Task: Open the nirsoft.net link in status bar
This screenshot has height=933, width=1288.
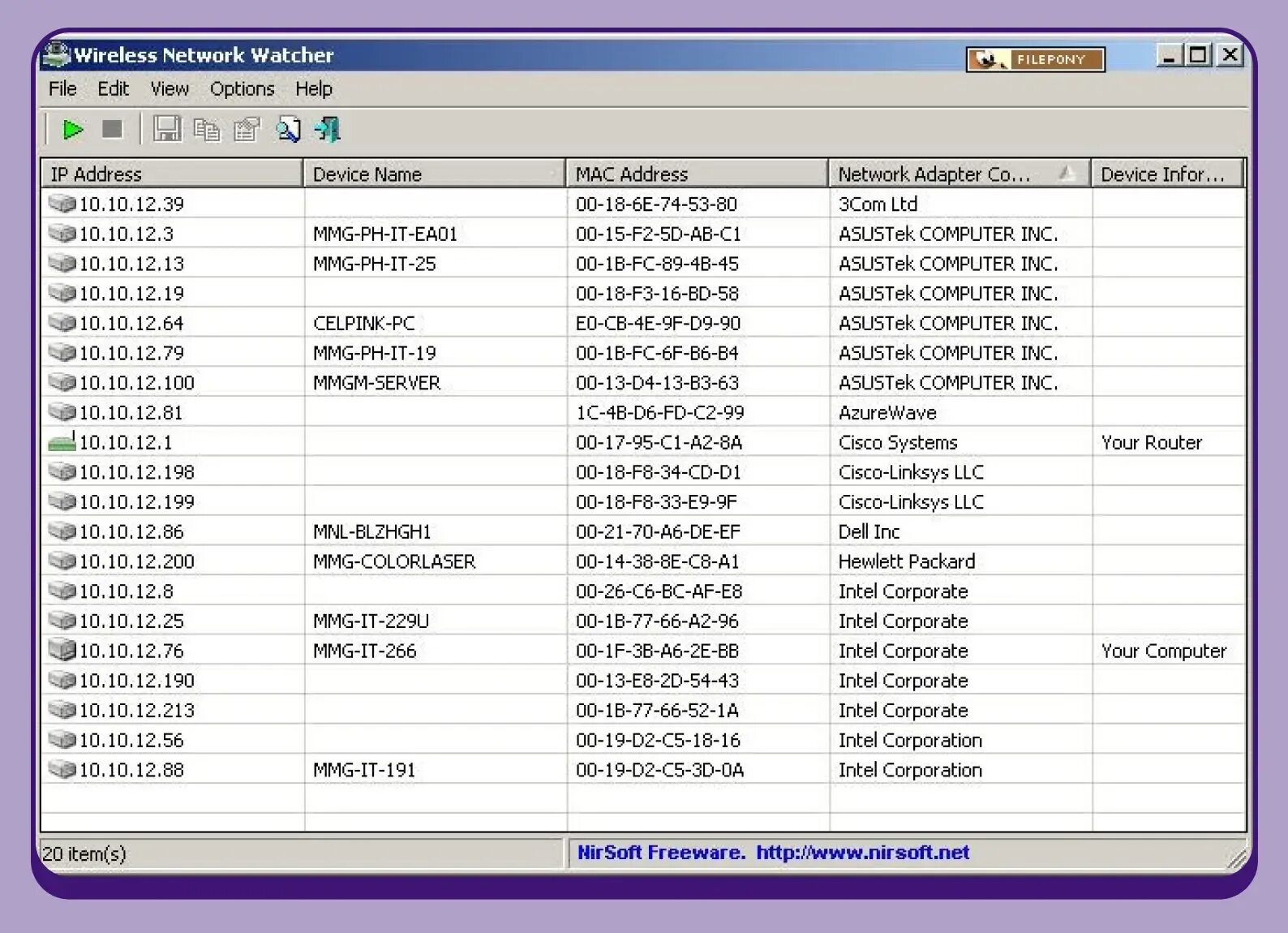Action: click(863, 852)
